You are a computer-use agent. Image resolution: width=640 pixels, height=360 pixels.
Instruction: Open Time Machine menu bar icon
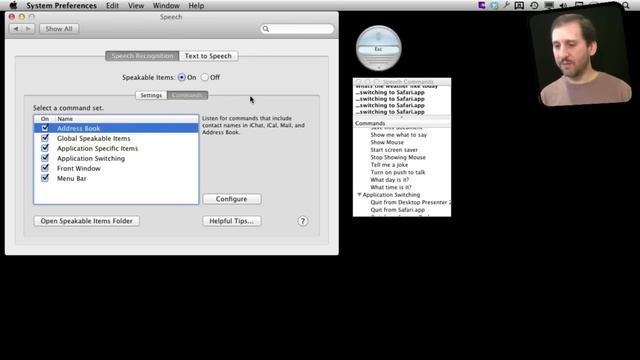[534, 5]
